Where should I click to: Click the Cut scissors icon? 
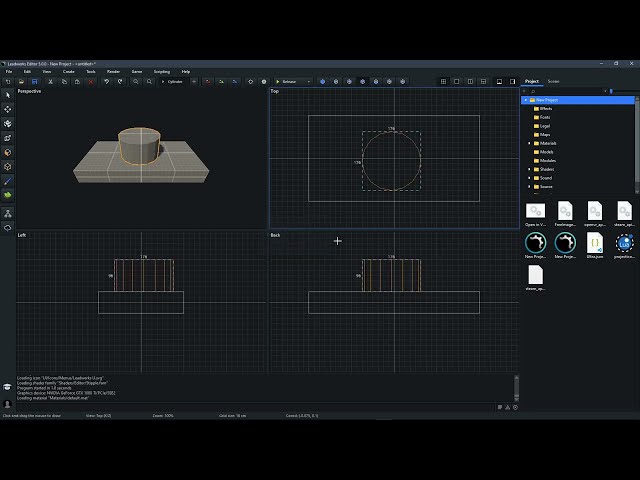click(x=51, y=82)
